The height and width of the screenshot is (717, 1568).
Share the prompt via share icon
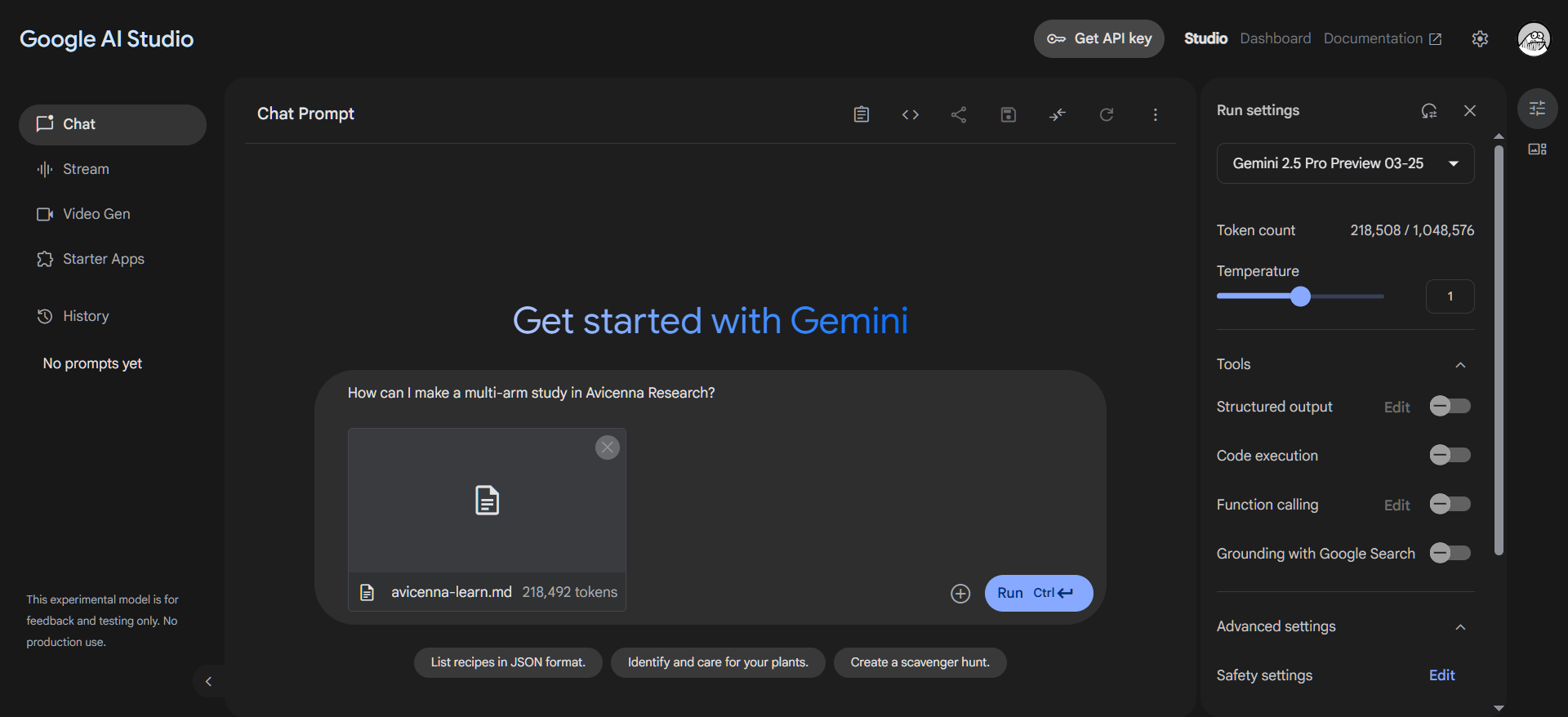point(959,114)
